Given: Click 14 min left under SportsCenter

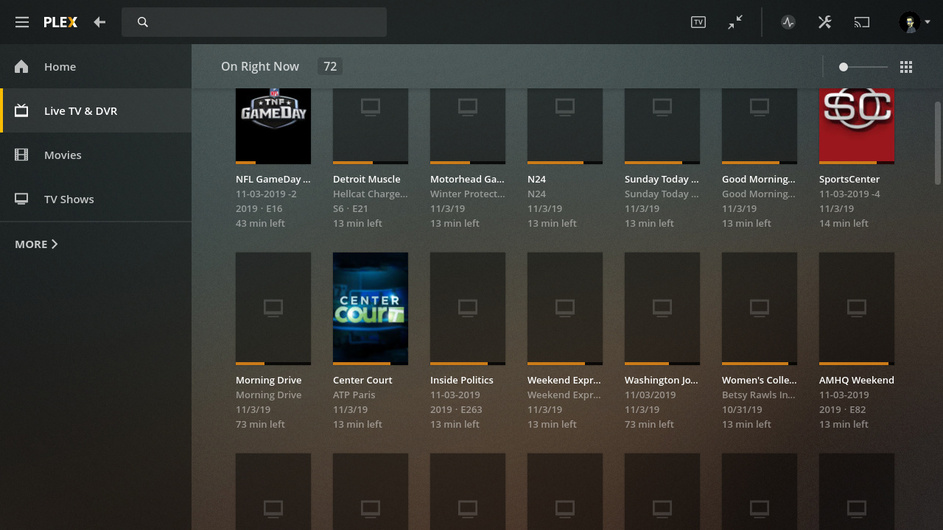Looking at the screenshot, I should click(x=843, y=223).
